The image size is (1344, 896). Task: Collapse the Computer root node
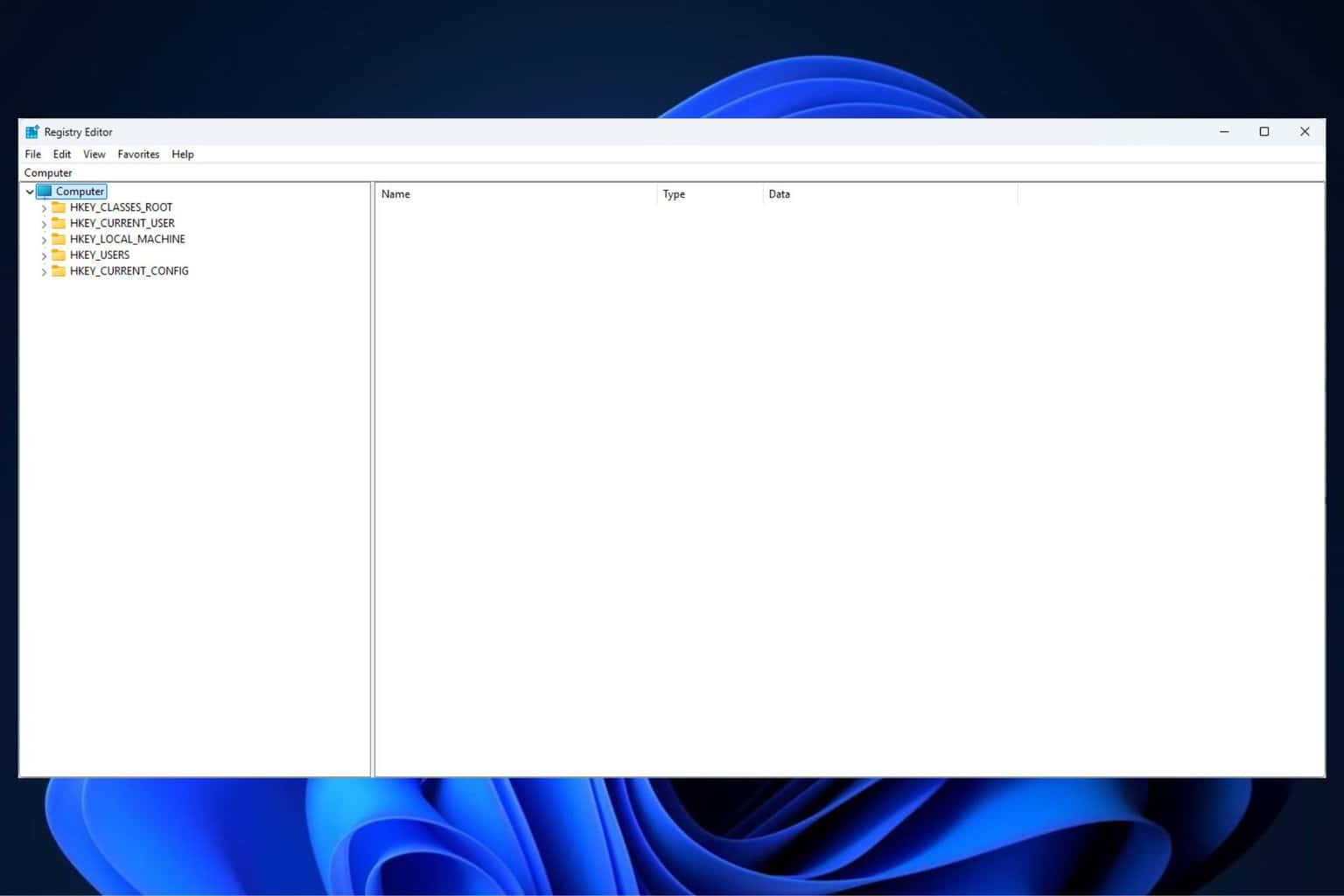coord(30,192)
